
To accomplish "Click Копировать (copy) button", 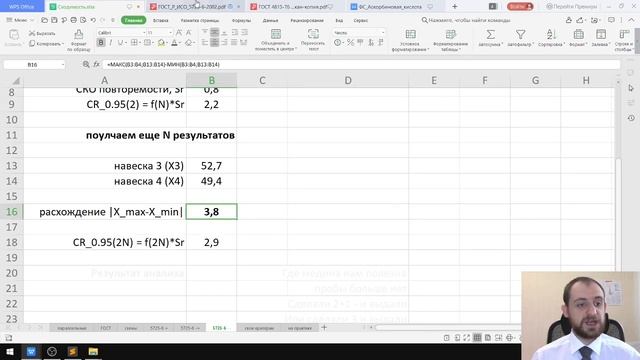I will 46,44.
